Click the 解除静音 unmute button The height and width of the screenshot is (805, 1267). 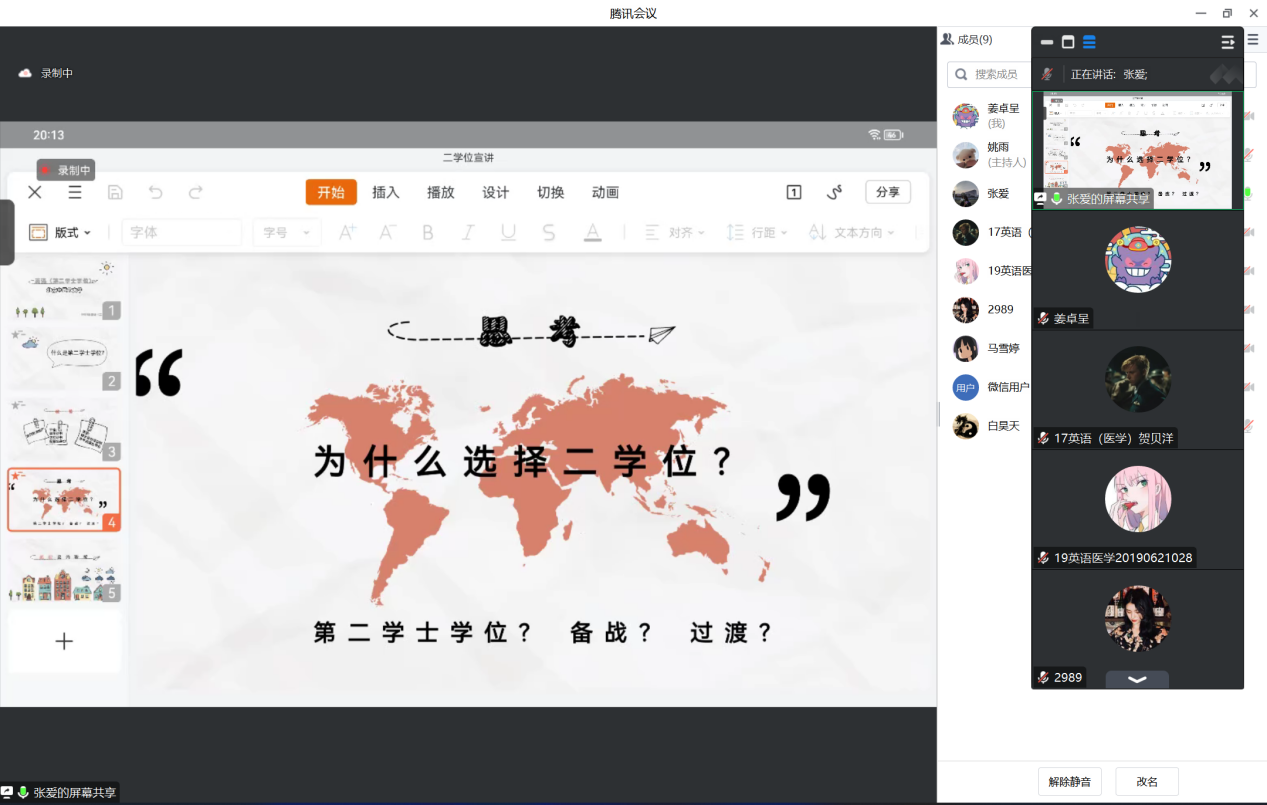1069,781
